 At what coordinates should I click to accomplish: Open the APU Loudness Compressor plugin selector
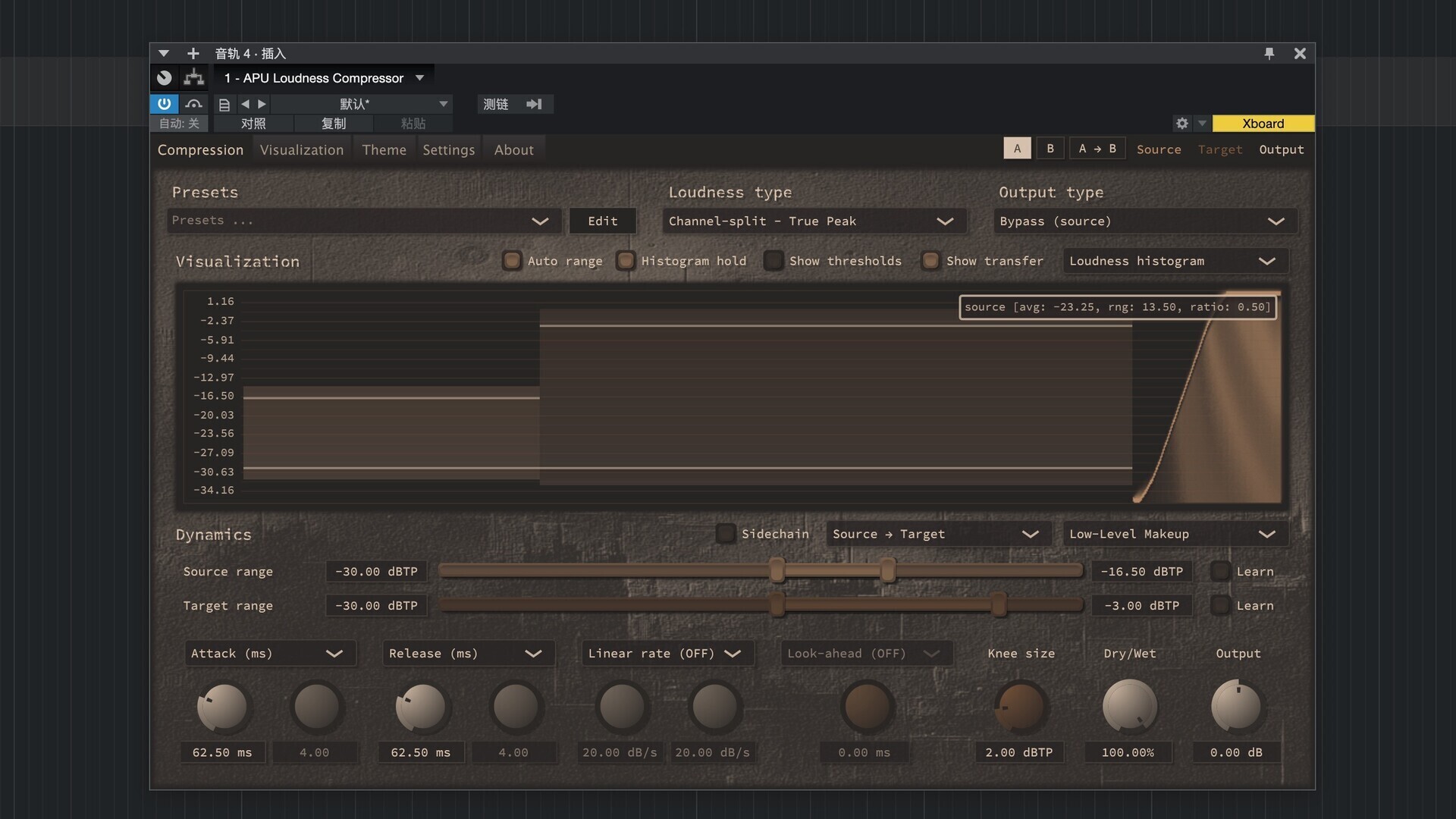pos(324,78)
